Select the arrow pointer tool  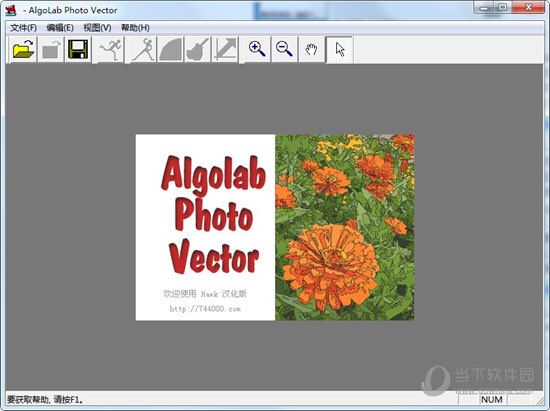(x=339, y=49)
